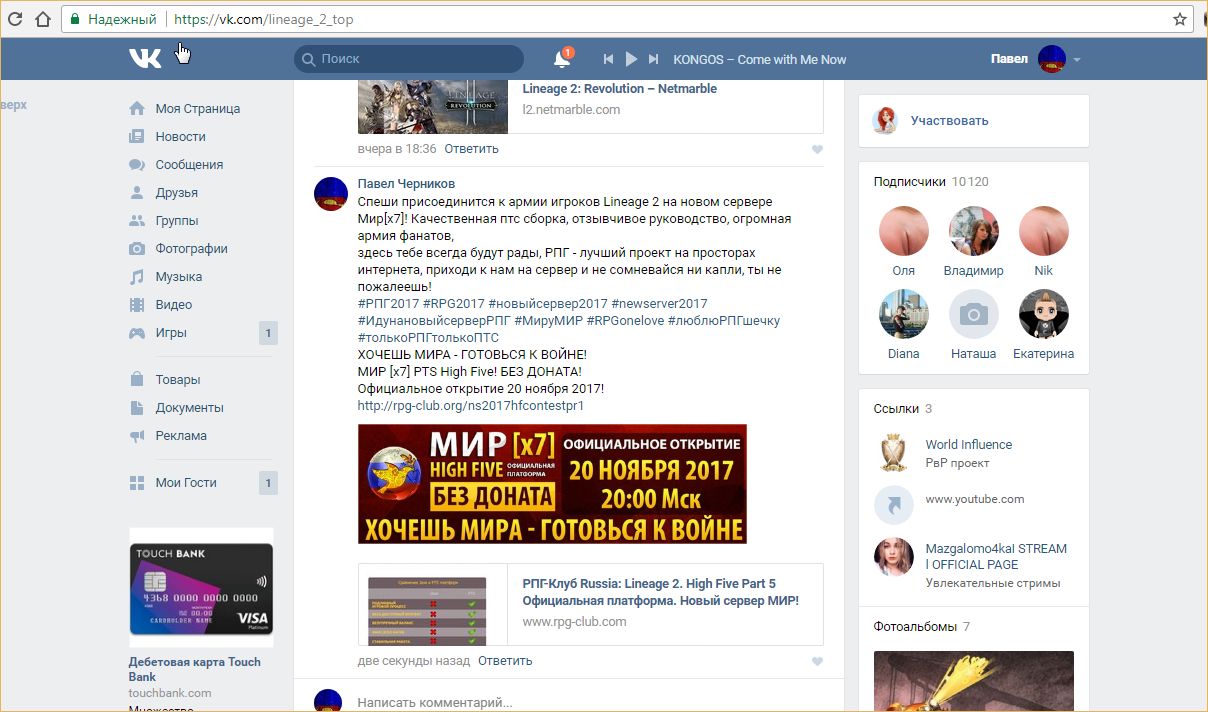
Task: Open rpg-club.org ns2017hfcontestpr1 link
Action: tap(471, 405)
